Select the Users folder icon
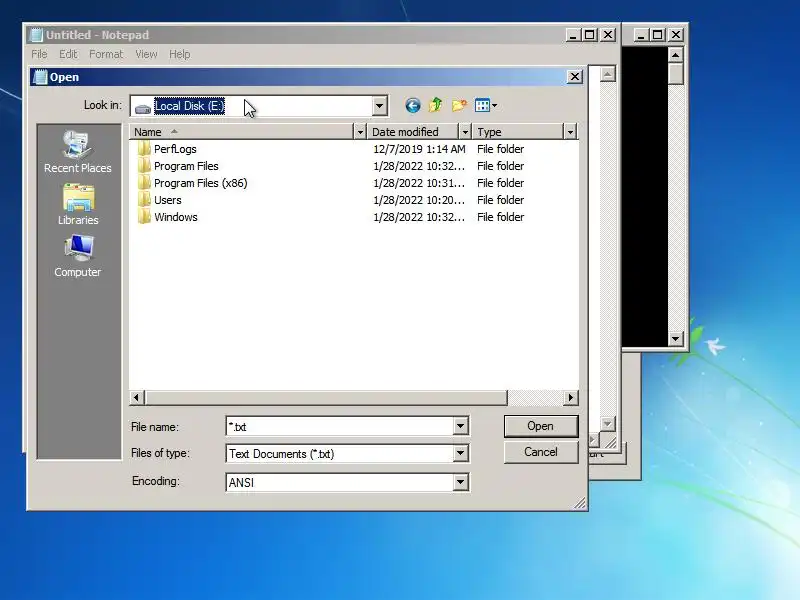The image size is (800, 600). 144,199
